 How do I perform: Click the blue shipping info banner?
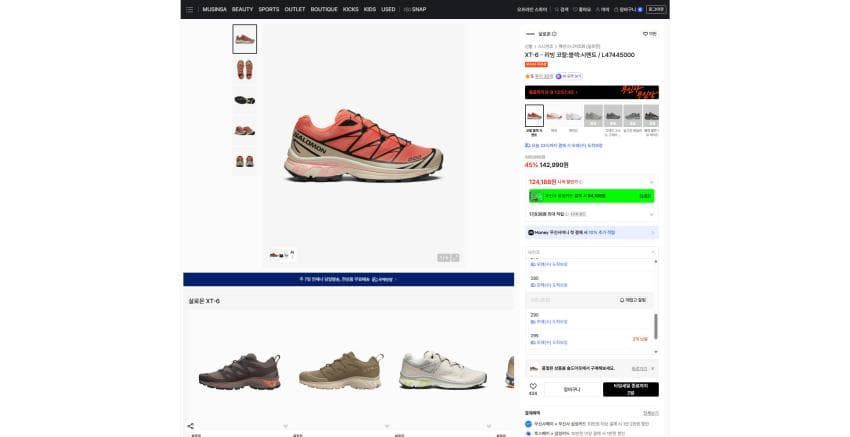[x=349, y=279]
